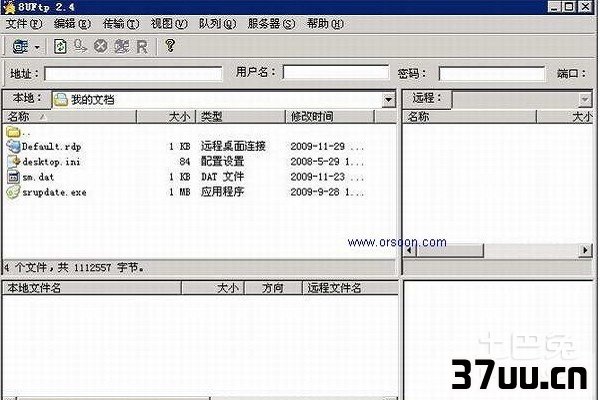Expand the site manager dropdown arrow
The height and width of the screenshot is (400, 600).
tap(37, 47)
